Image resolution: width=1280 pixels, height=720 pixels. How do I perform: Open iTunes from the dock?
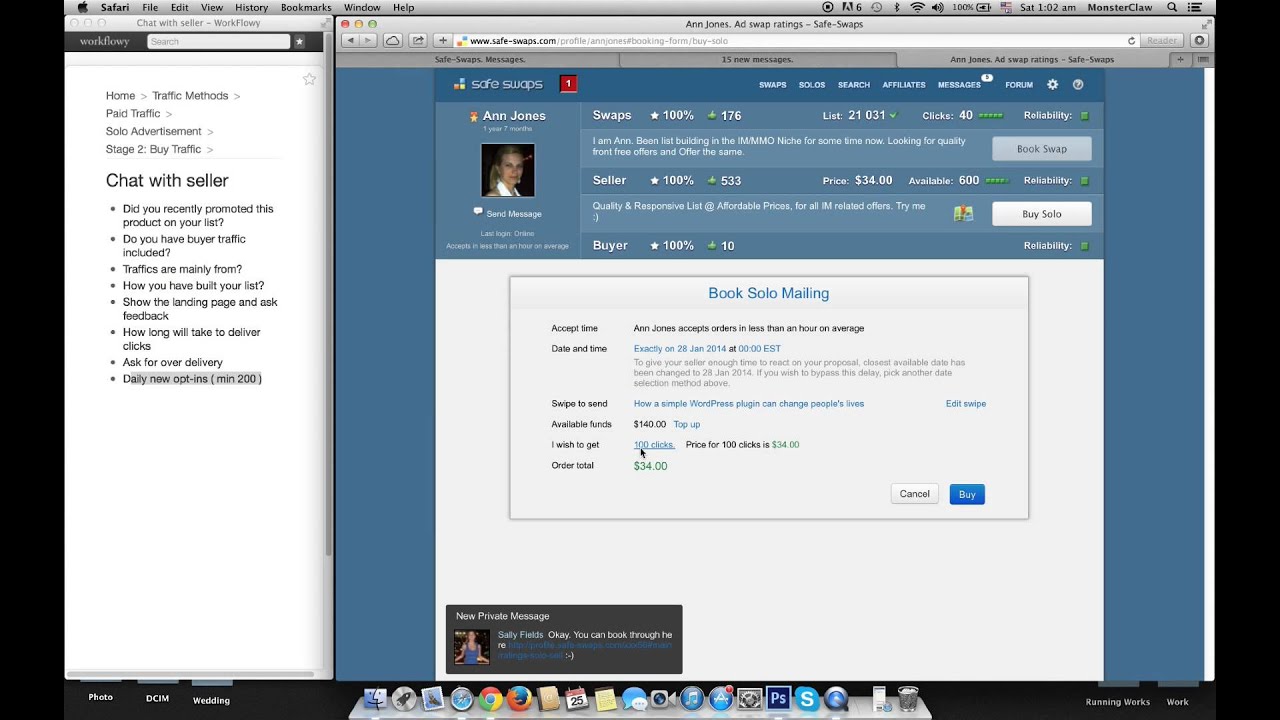click(691, 699)
